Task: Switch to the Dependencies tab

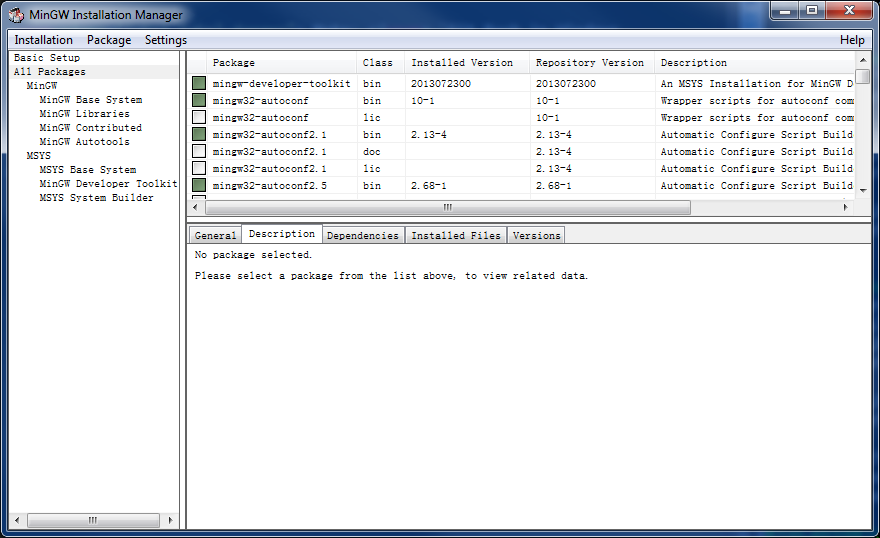Action: coord(363,236)
